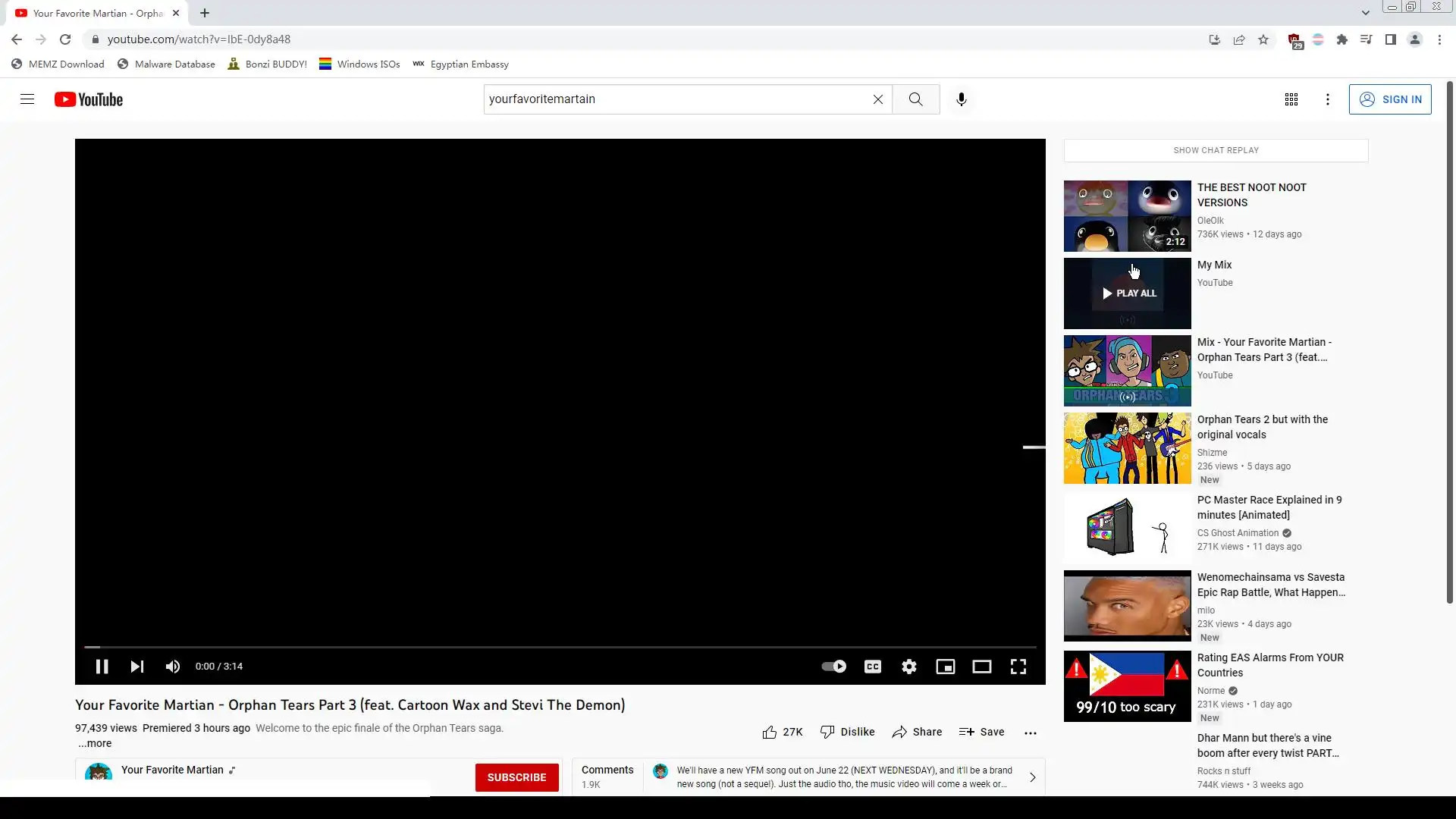Image resolution: width=1456 pixels, height=819 pixels.
Task: Skip to the next video
Action: click(137, 667)
